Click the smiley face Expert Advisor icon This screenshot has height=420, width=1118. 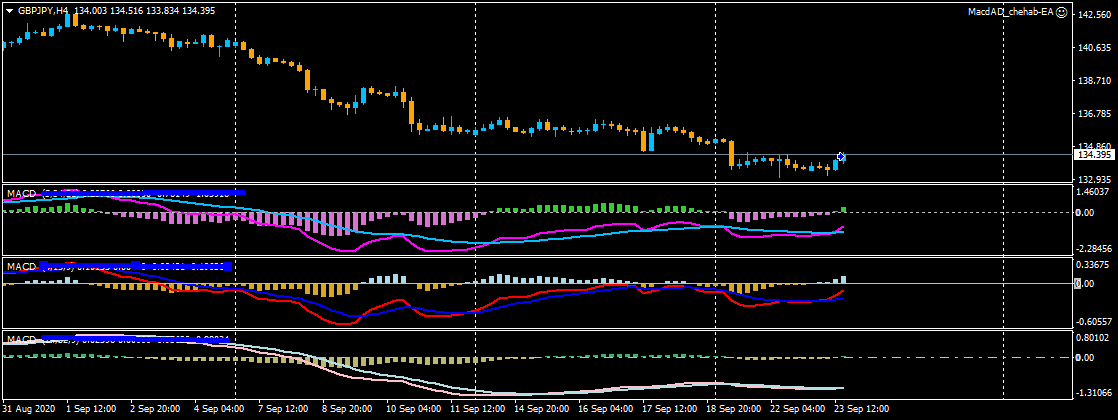pos(1060,12)
